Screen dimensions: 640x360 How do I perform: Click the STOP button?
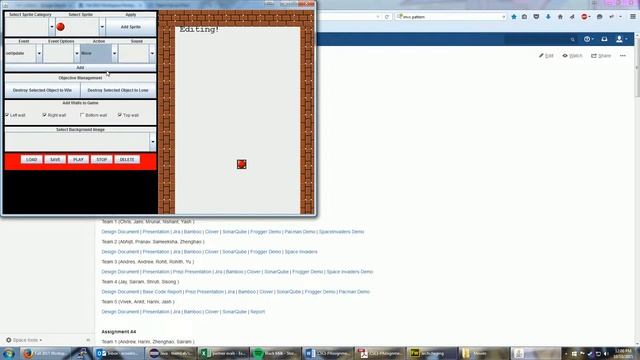pos(102,160)
